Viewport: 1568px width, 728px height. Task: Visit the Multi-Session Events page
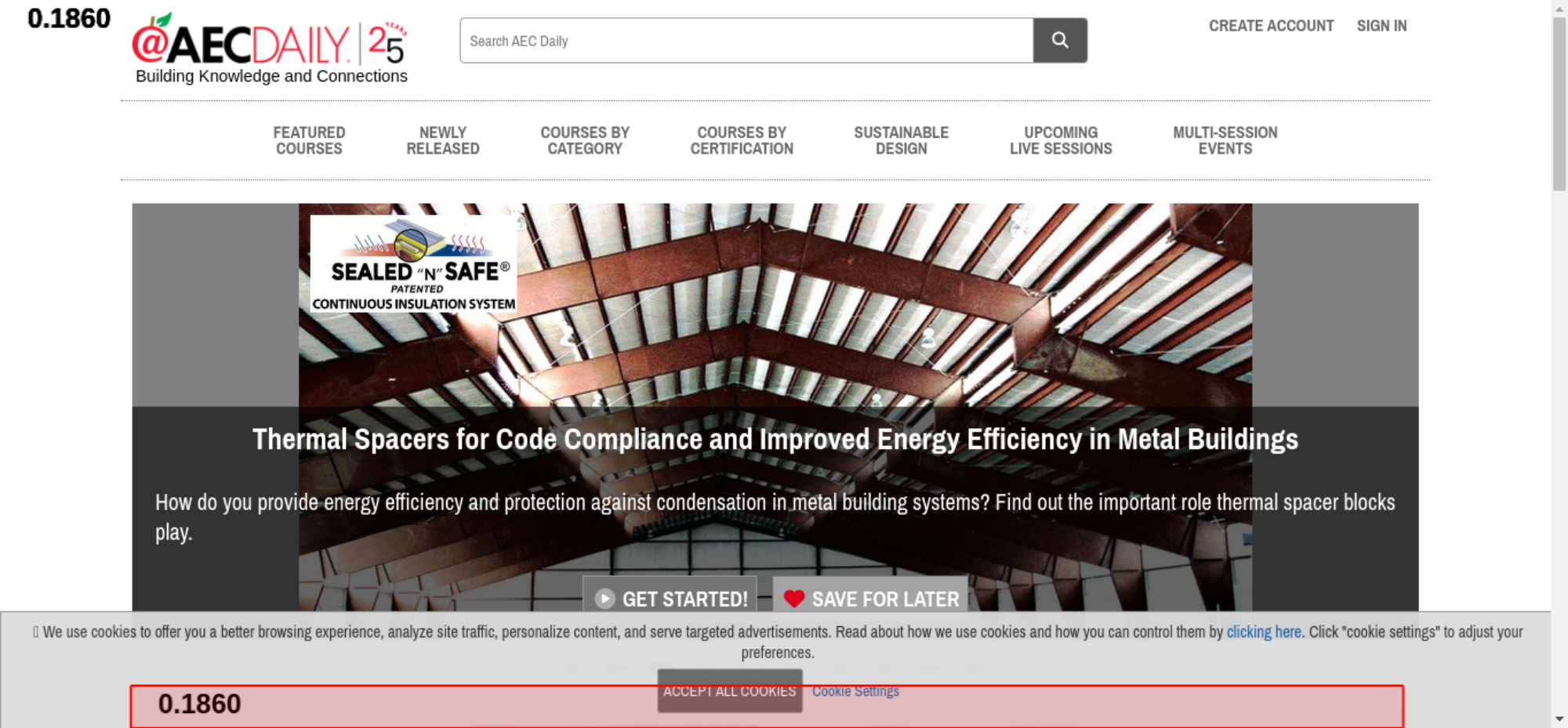coord(1225,141)
